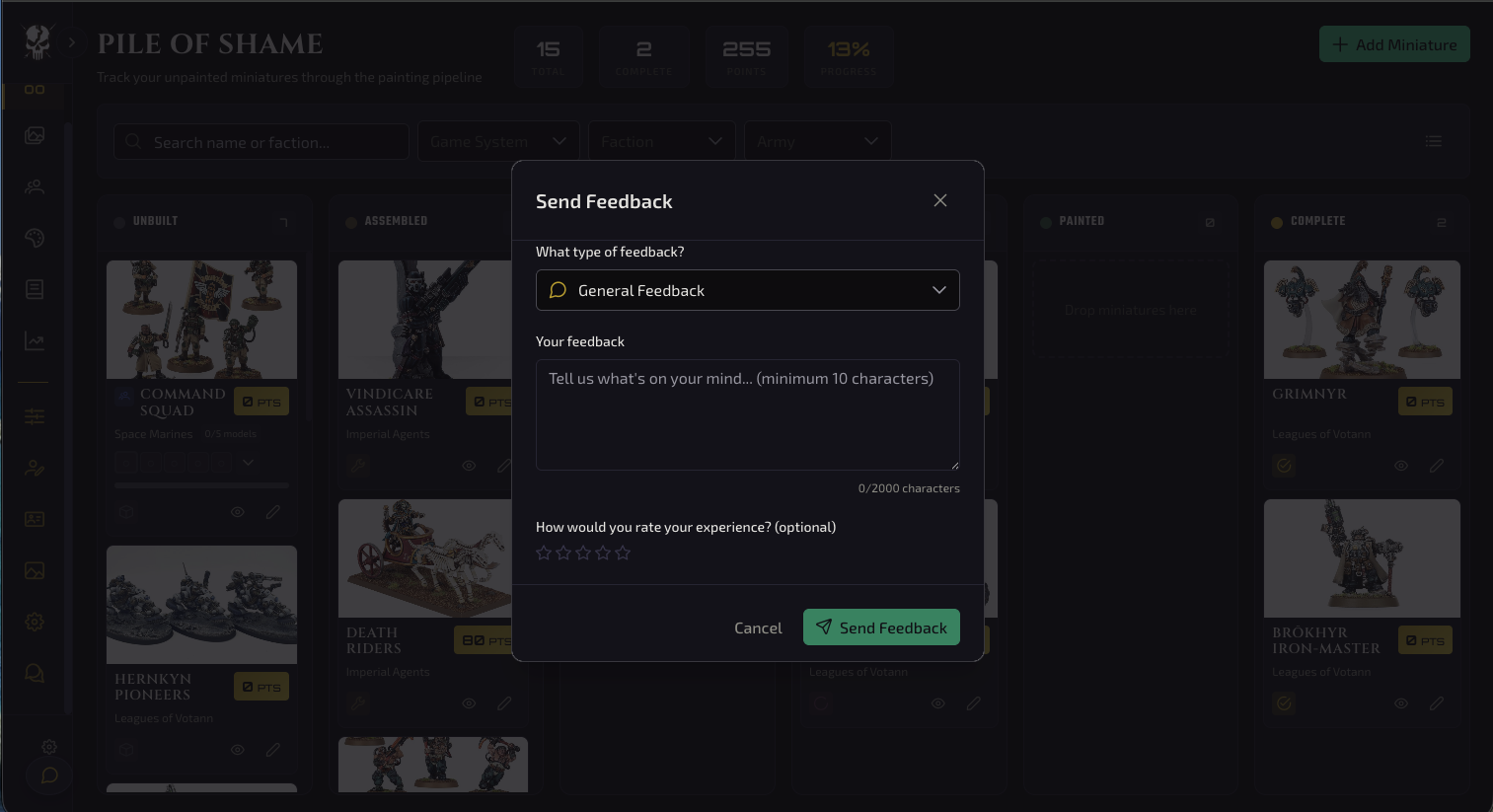Edit the Brôkhyr Iron-Master card via pencil icon
Image resolution: width=1493 pixels, height=812 pixels.
click(x=1437, y=703)
